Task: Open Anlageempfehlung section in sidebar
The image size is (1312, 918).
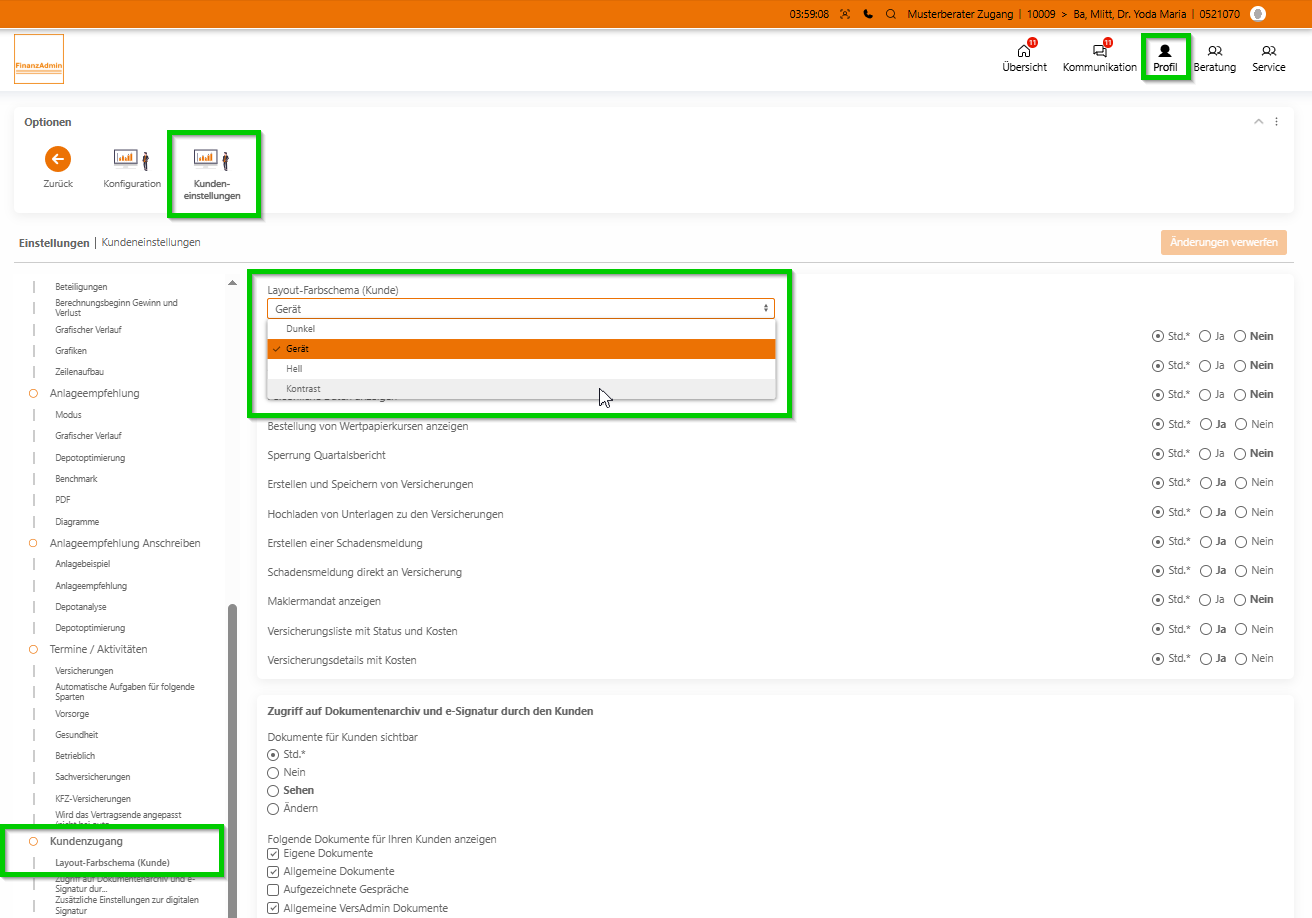Action: [x=94, y=394]
